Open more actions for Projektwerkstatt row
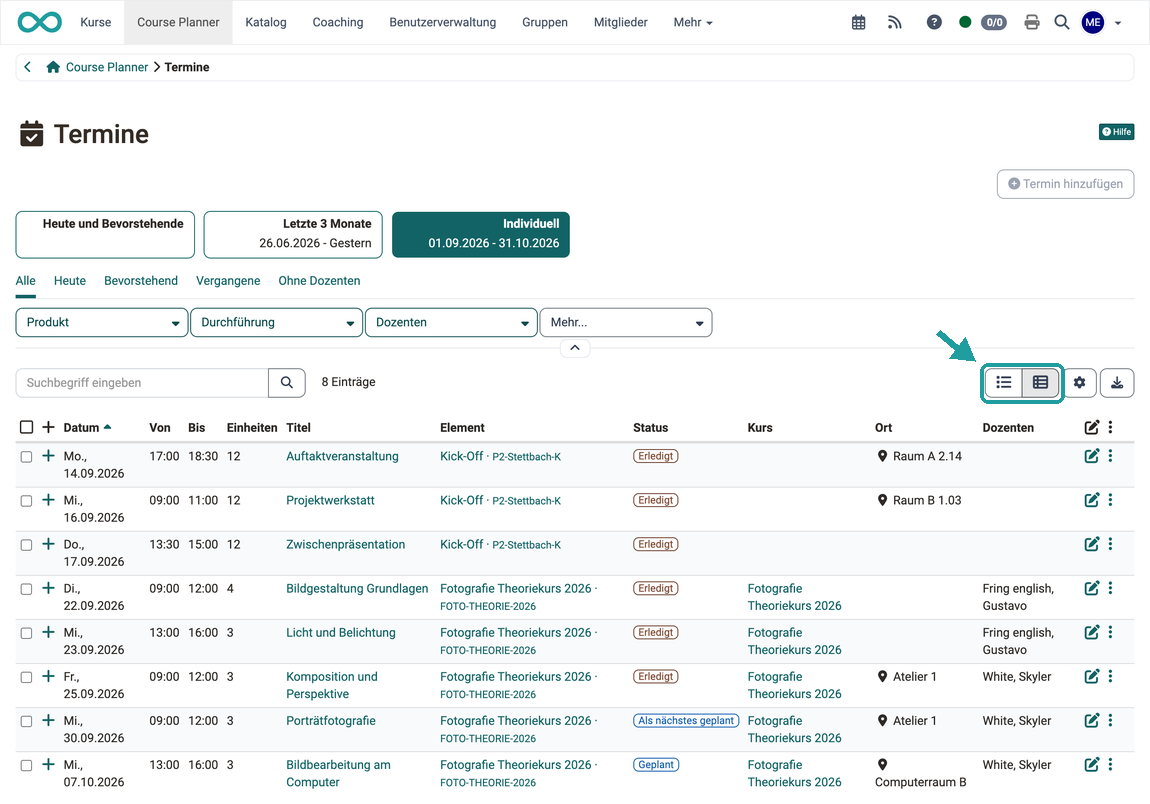Viewport: 1150px width, 804px height. (1110, 500)
